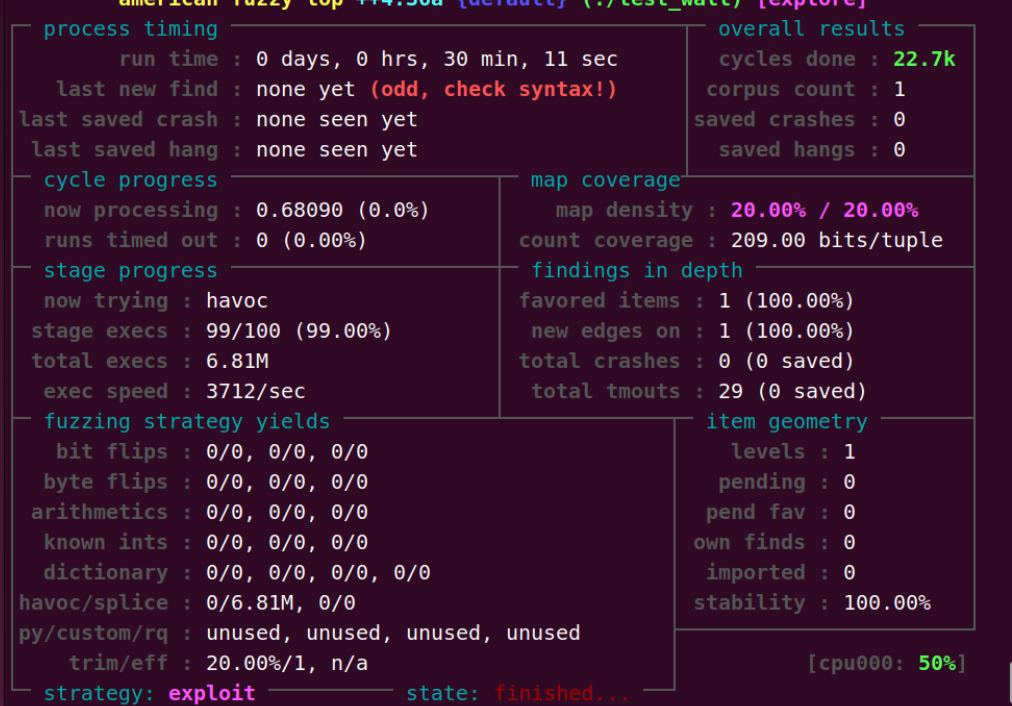Click the 'own finds' label
1012x706 pixels.
749,543
